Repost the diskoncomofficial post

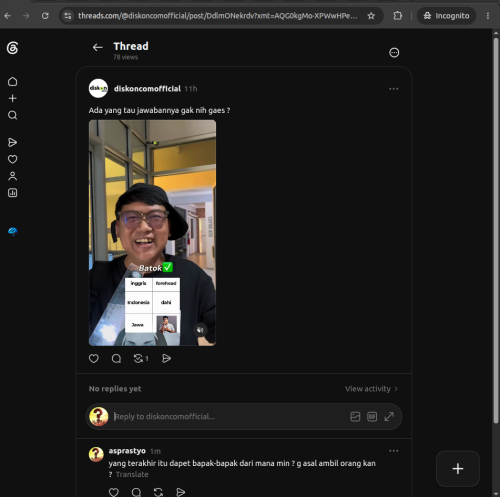pos(138,358)
